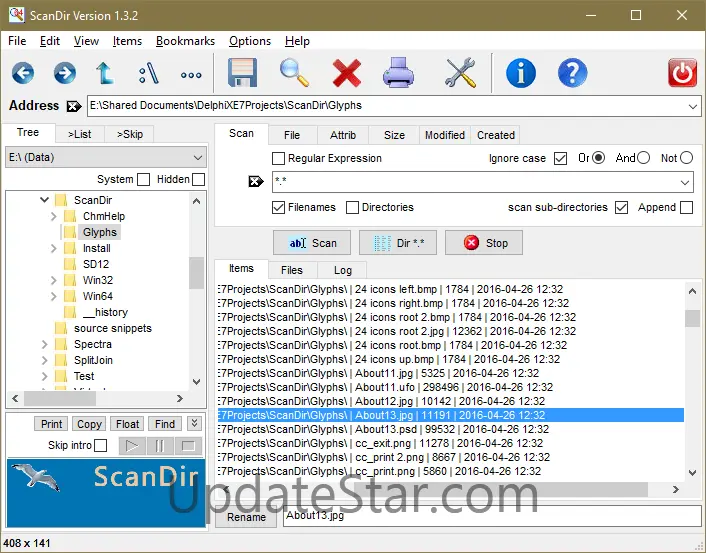Collapse the ScanDir tree node

[x=44, y=199]
